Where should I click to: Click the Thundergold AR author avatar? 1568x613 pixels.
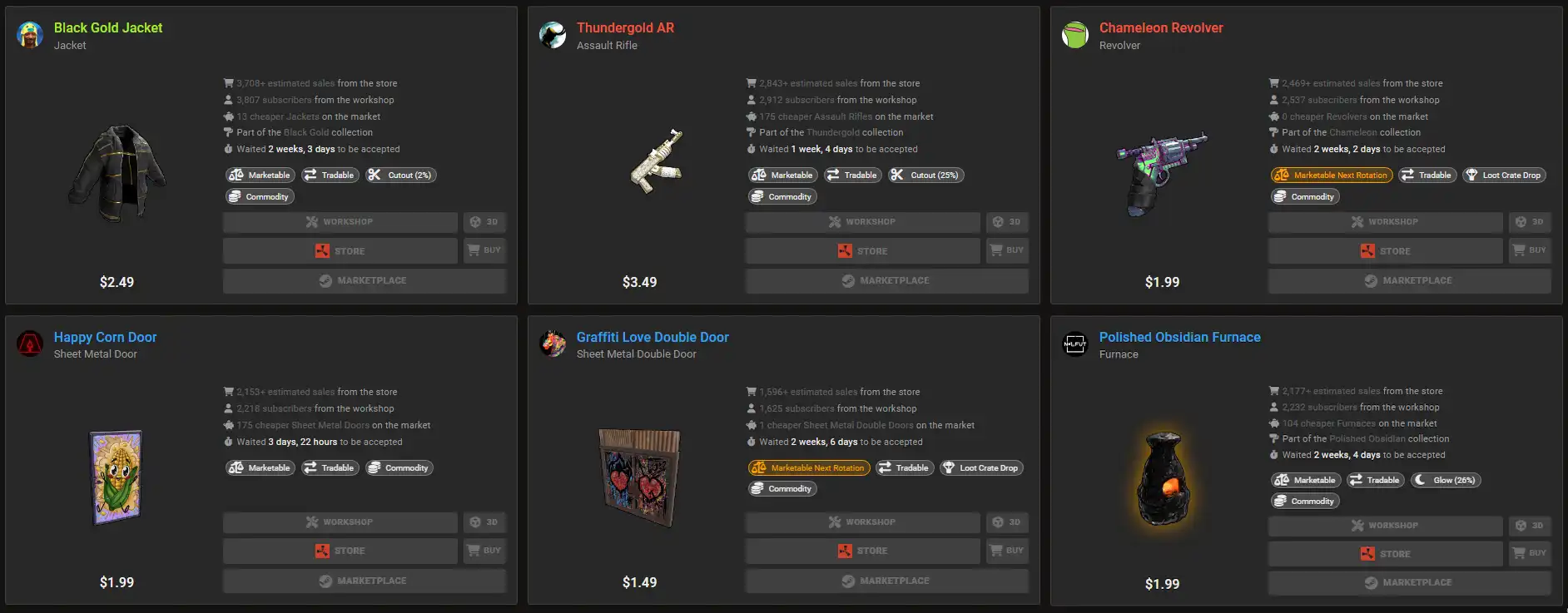[x=553, y=35]
